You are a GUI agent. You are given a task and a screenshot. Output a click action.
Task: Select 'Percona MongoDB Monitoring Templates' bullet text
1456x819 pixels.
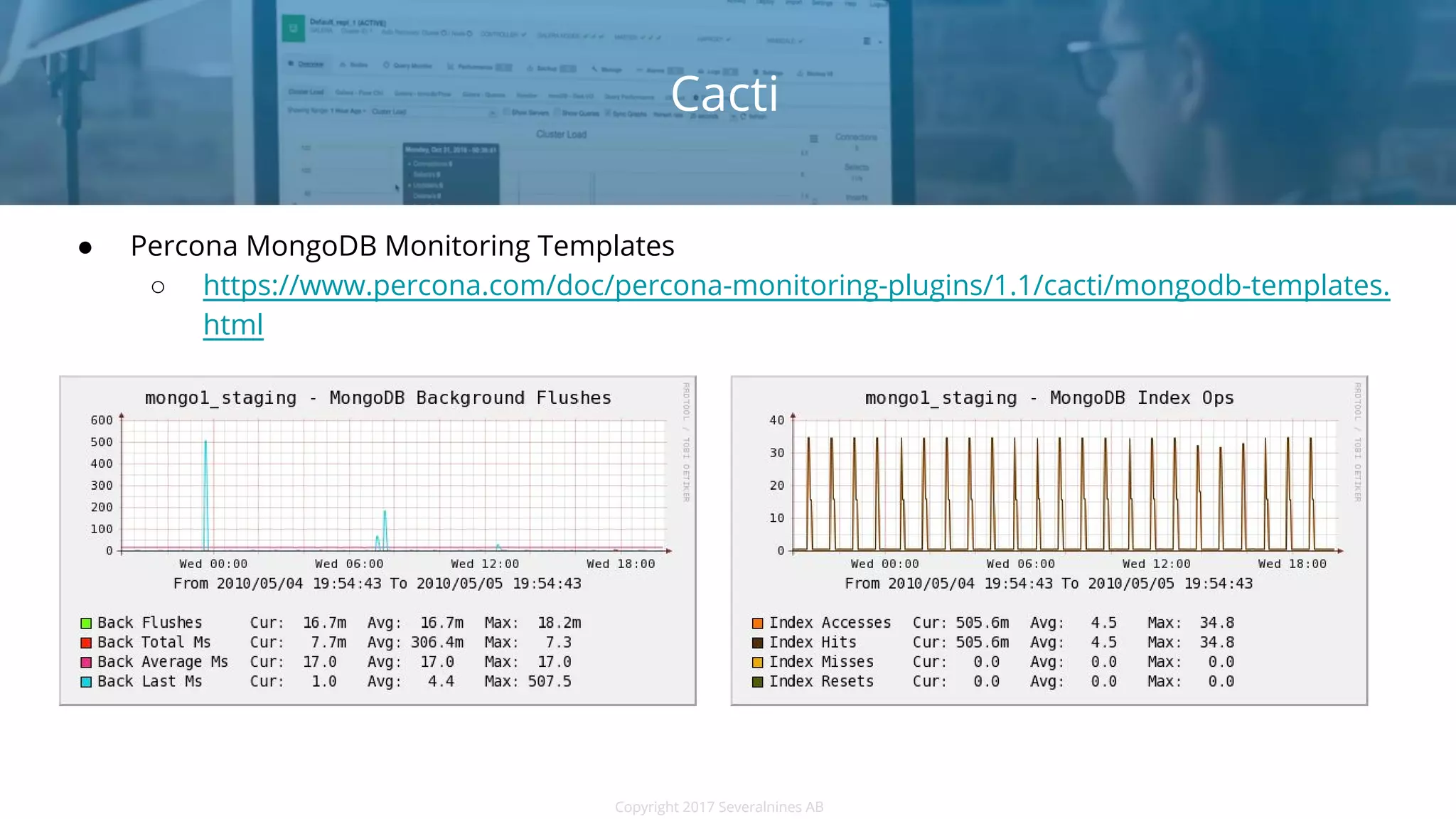(x=402, y=246)
